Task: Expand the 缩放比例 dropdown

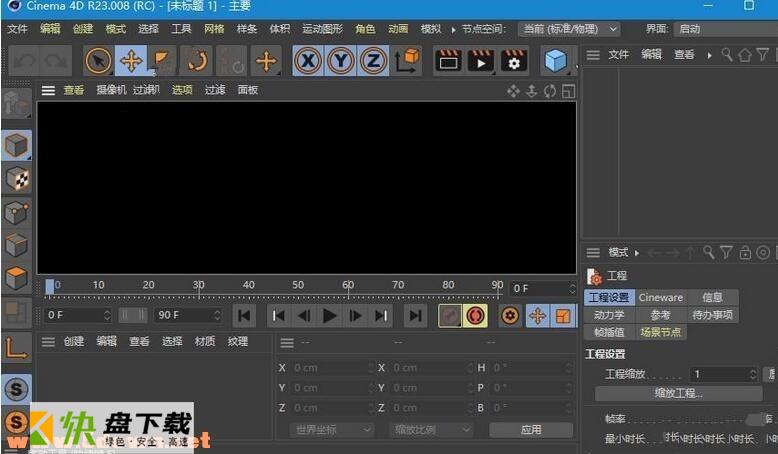Action: [431, 430]
